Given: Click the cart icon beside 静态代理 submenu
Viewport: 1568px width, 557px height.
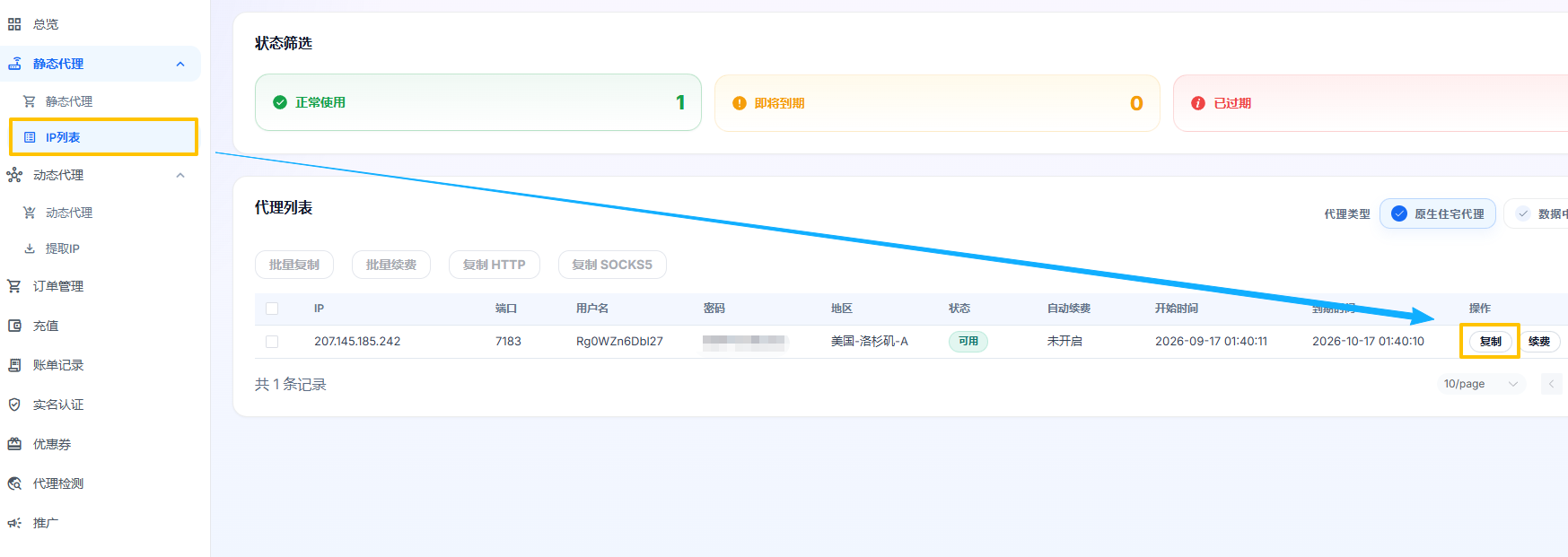Looking at the screenshot, I should pos(30,101).
